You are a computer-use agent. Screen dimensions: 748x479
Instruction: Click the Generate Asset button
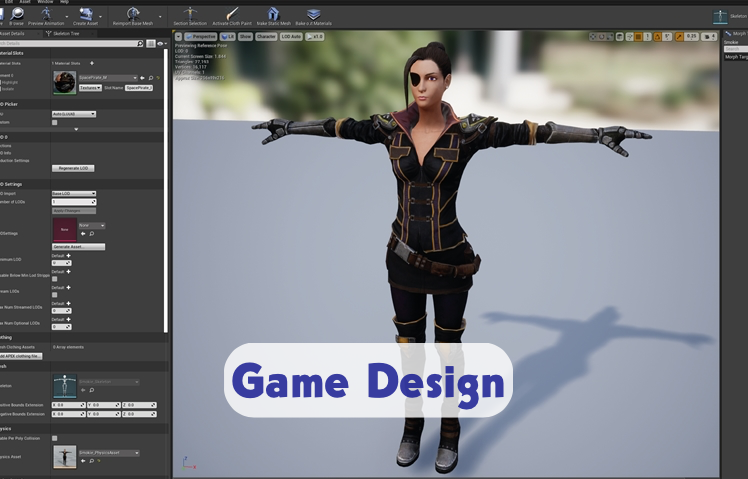click(78, 247)
